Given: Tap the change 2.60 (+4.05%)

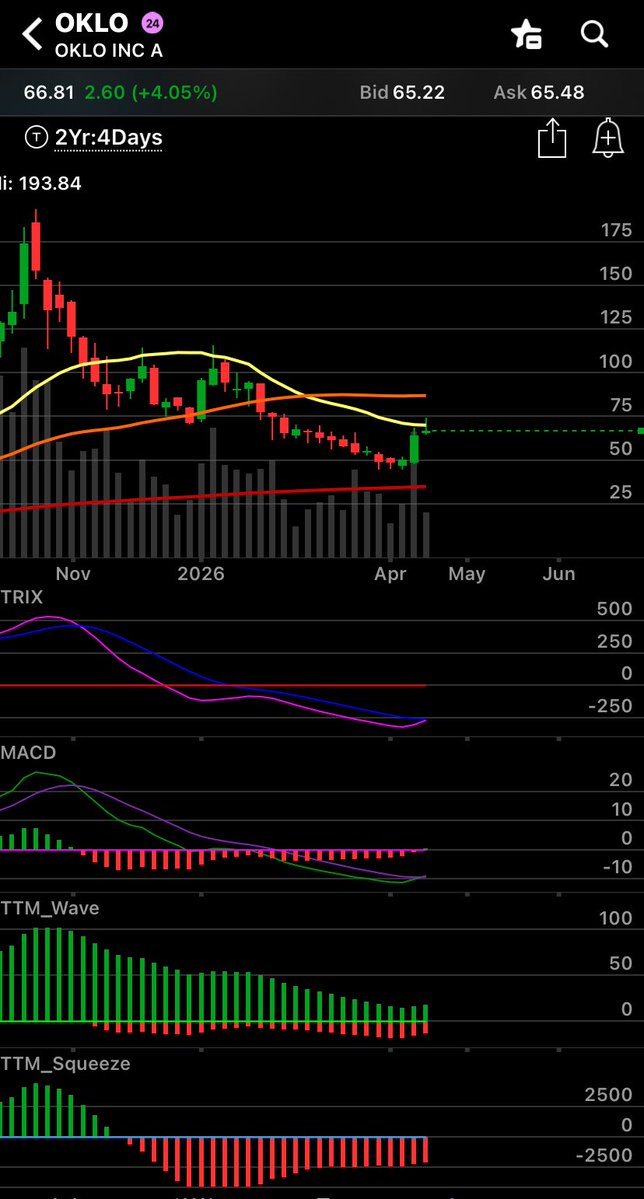Looking at the screenshot, I should click(x=151, y=93).
